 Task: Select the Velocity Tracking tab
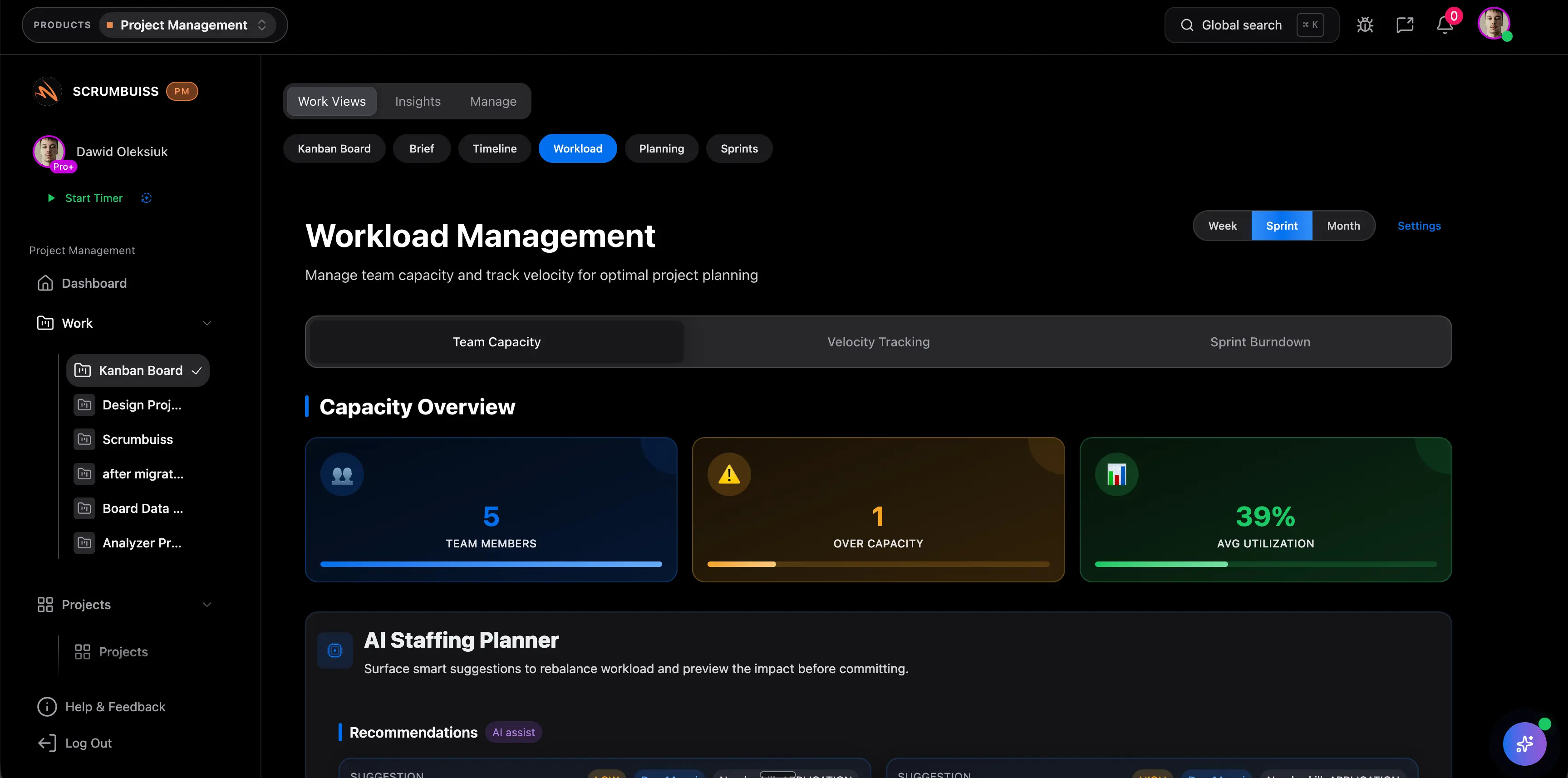[878, 341]
